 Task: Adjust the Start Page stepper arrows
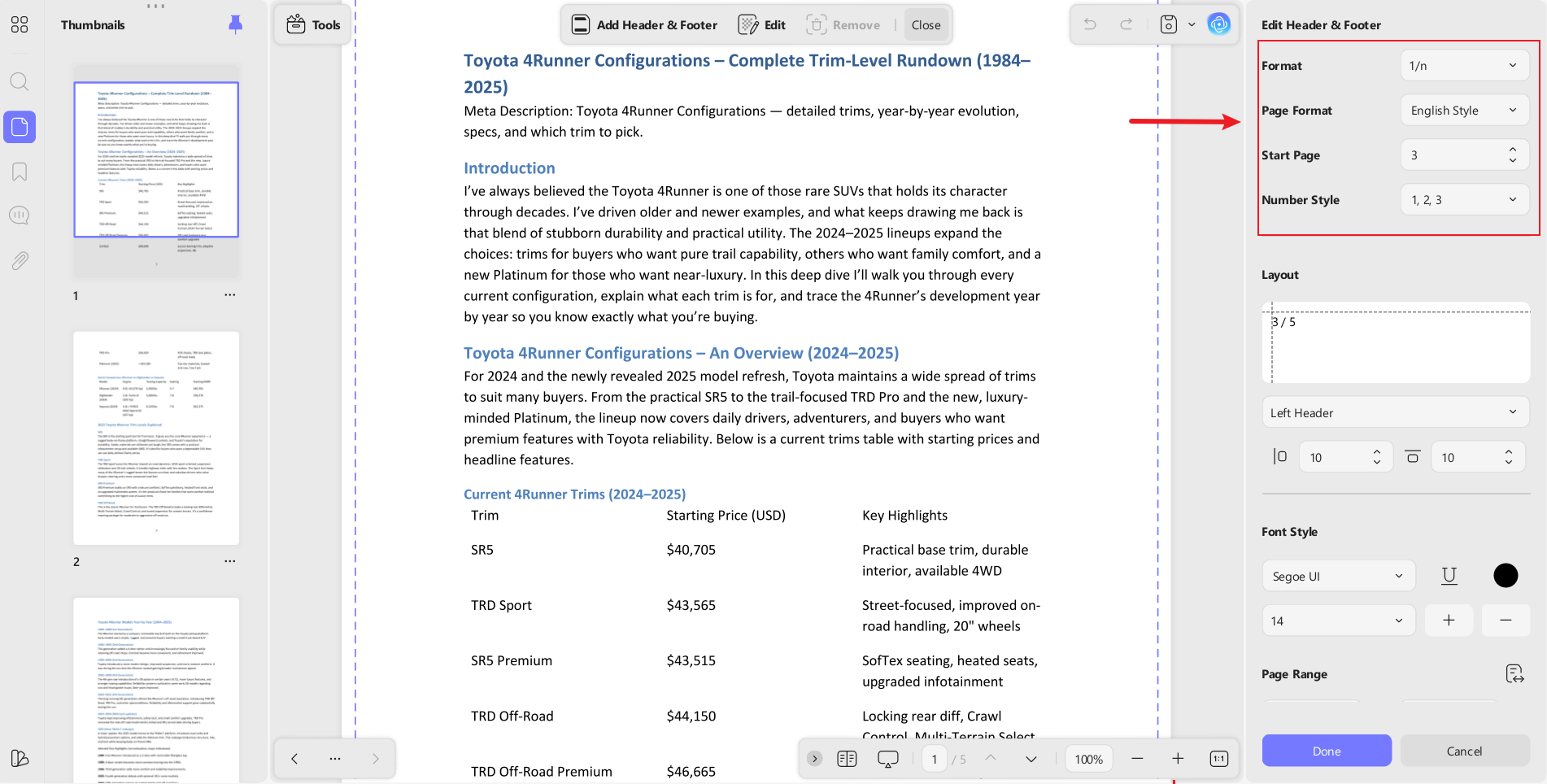coord(1512,155)
